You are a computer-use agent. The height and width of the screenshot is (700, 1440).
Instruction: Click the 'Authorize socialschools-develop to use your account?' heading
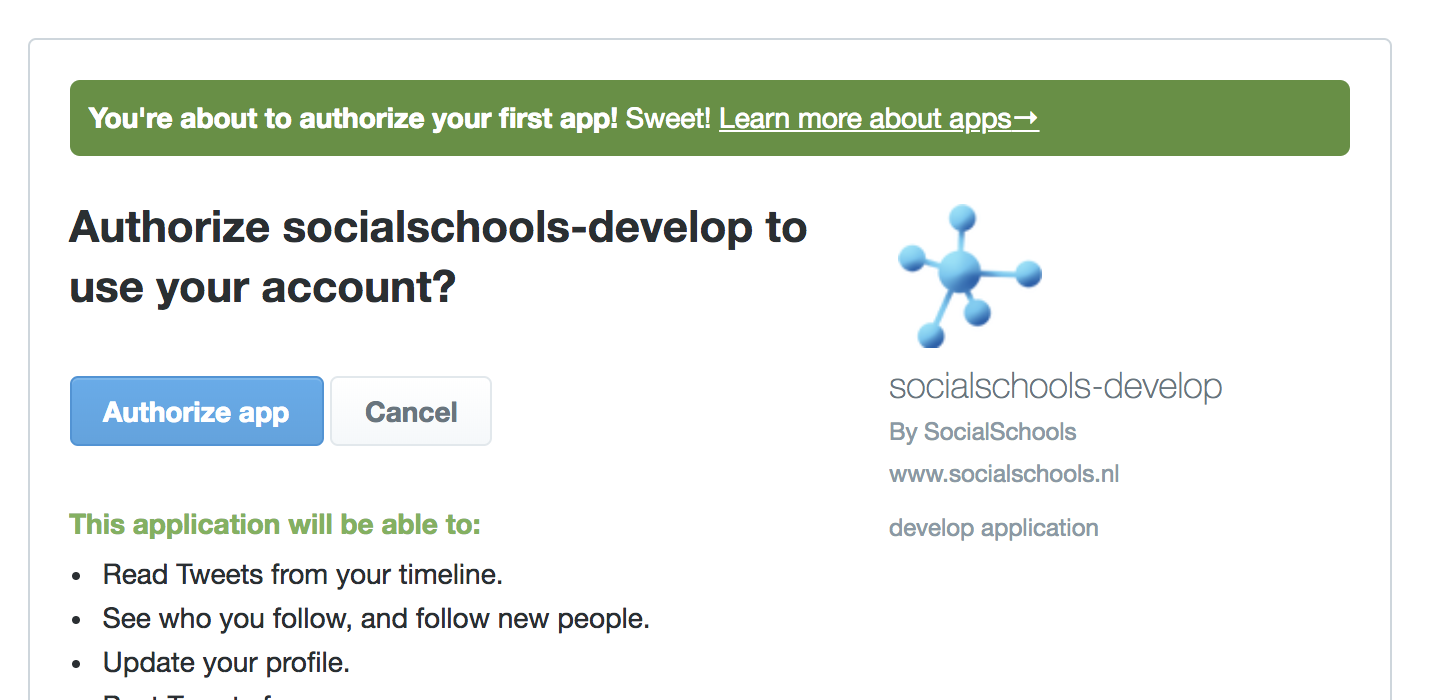tap(438, 257)
